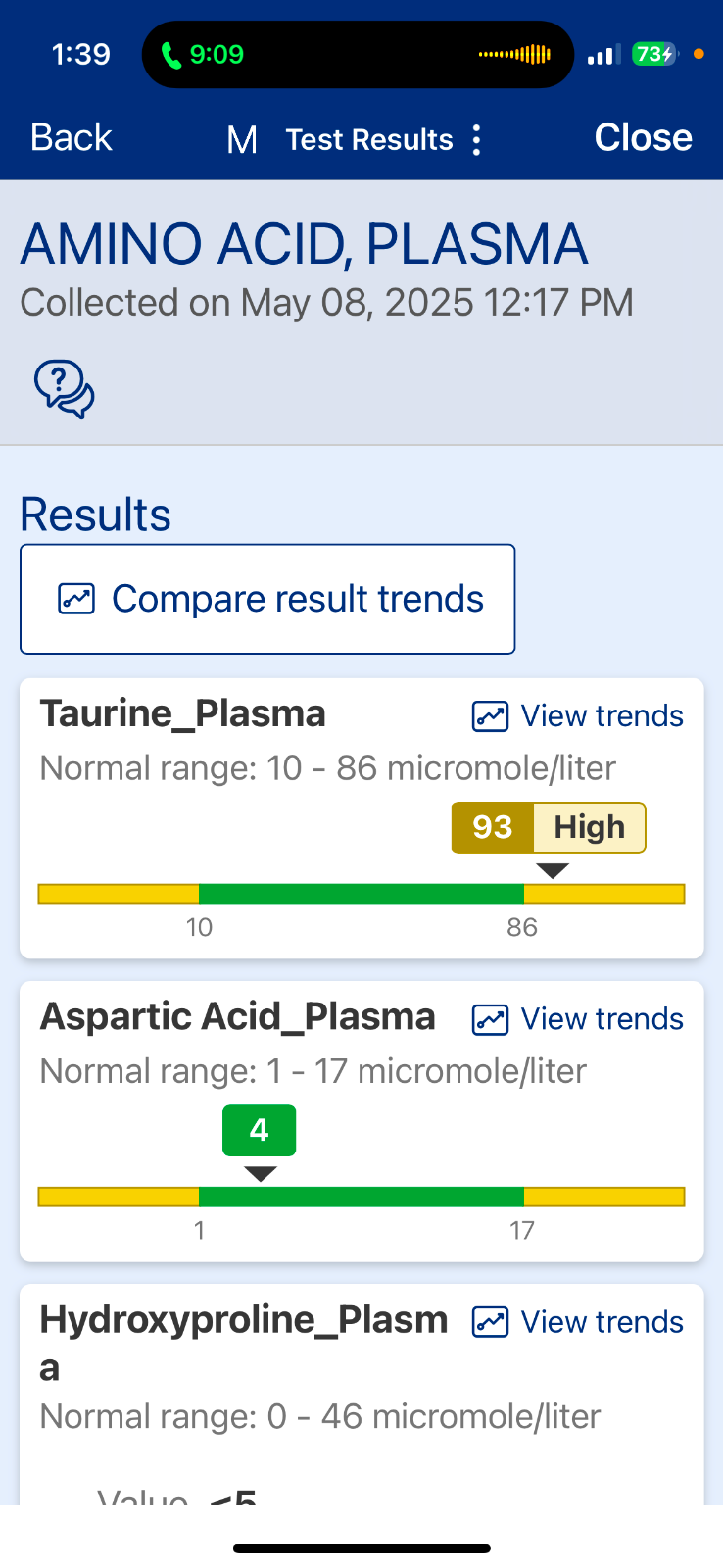
Task: Close the test results view
Action: click(x=644, y=137)
